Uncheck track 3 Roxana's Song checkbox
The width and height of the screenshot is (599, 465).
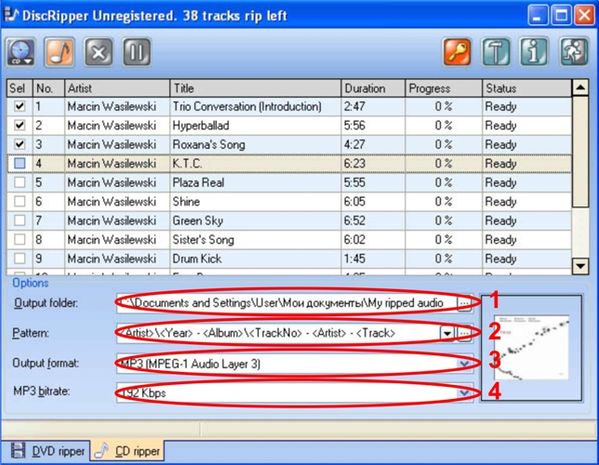[x=19, y=144]
